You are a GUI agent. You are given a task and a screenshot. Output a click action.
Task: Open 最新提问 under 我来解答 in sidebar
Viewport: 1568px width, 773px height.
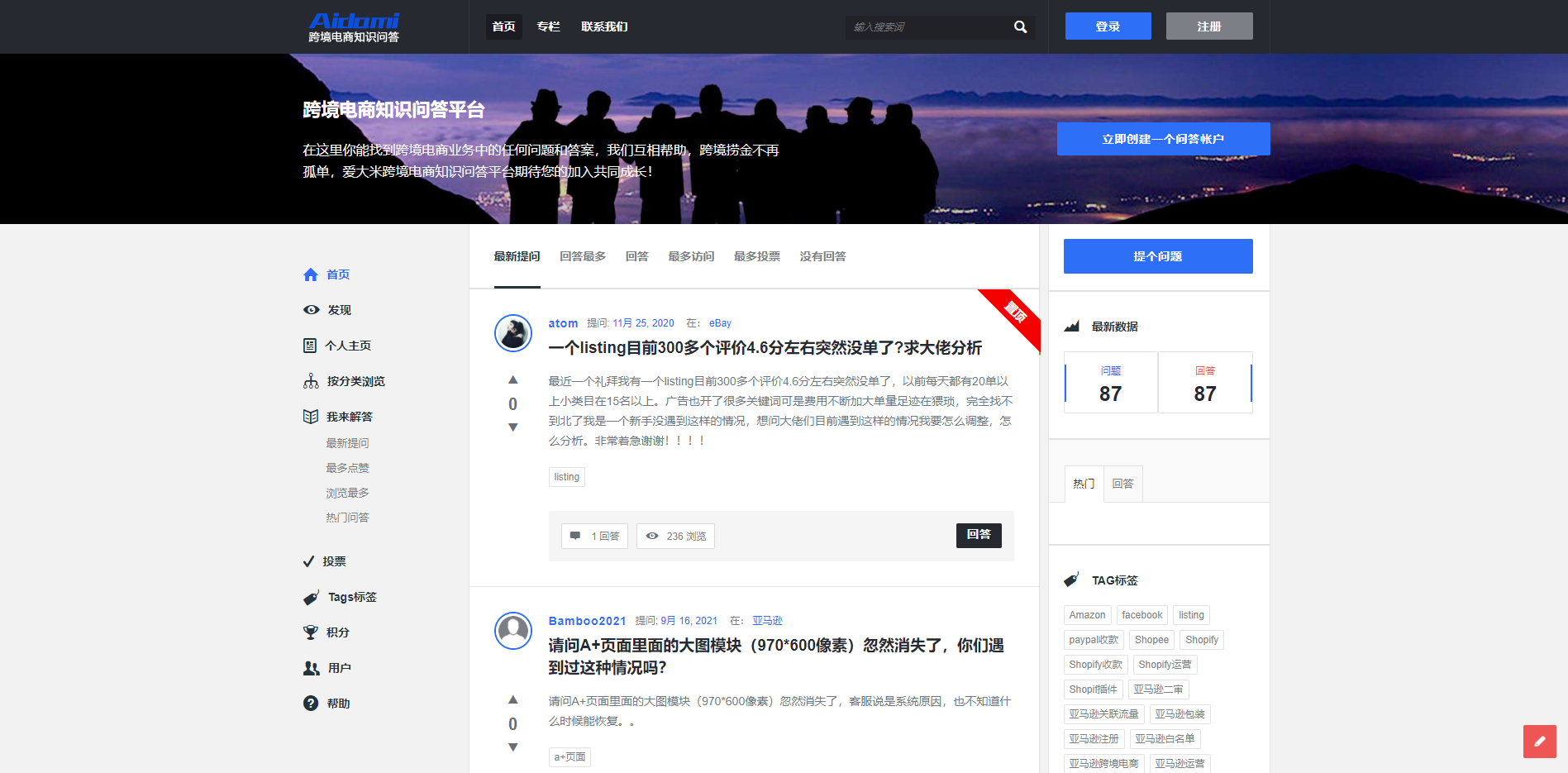[348, 443]
